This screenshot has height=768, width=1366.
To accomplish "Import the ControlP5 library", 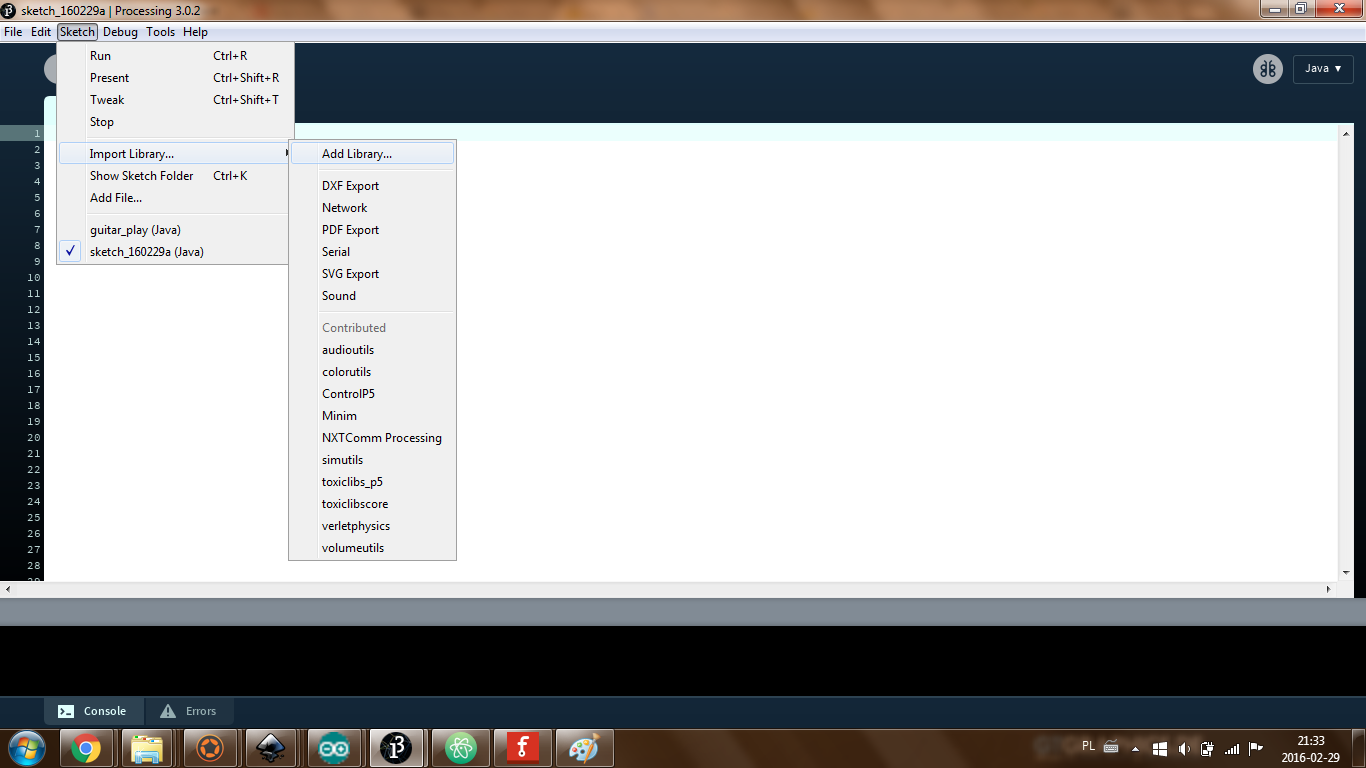I will click(372, 394).
